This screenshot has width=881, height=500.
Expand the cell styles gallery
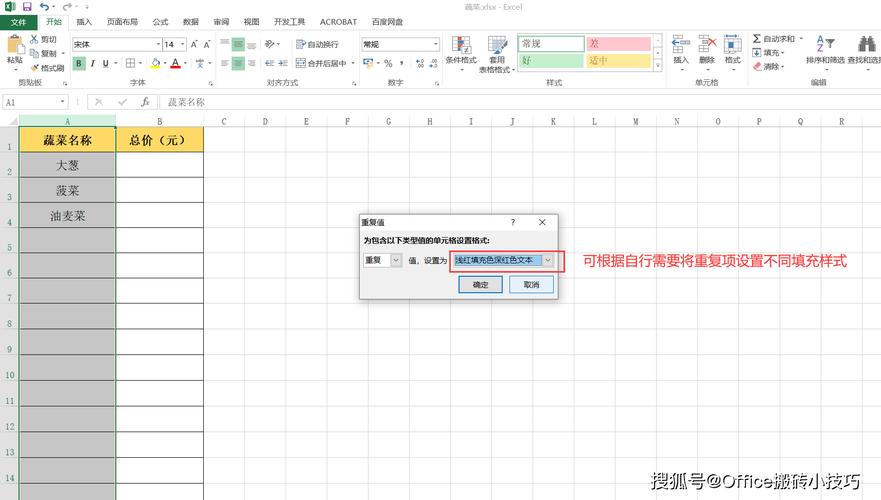(x=658, y=65)
